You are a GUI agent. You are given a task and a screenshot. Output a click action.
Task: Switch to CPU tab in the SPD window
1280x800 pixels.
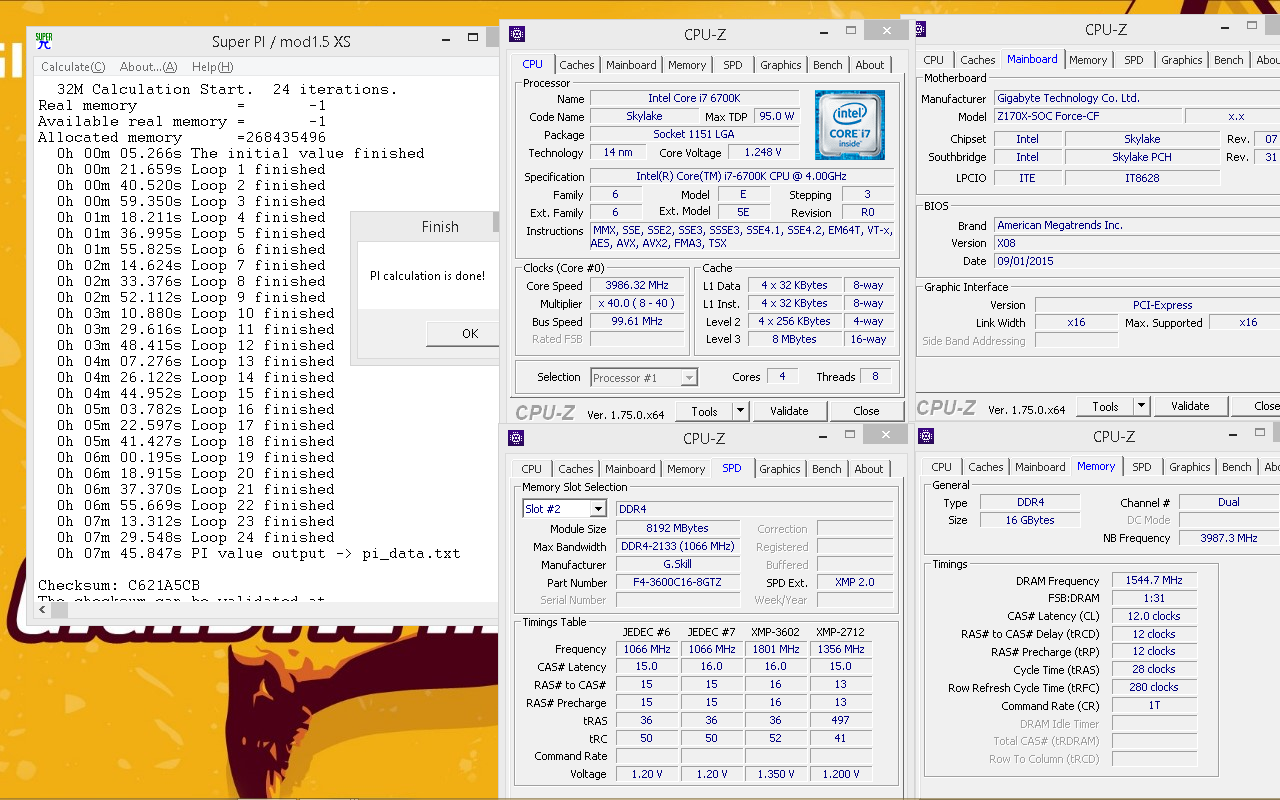(531, 469)
